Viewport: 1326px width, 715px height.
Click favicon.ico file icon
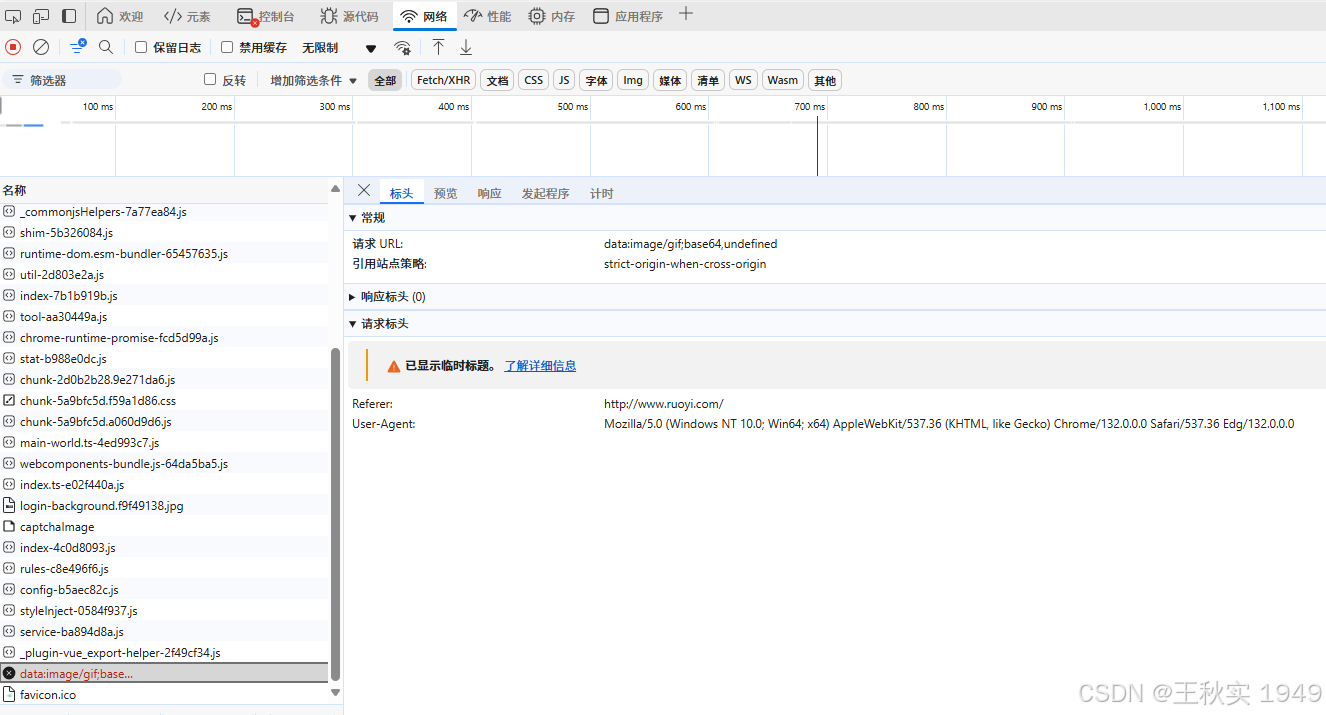point(9,694)
